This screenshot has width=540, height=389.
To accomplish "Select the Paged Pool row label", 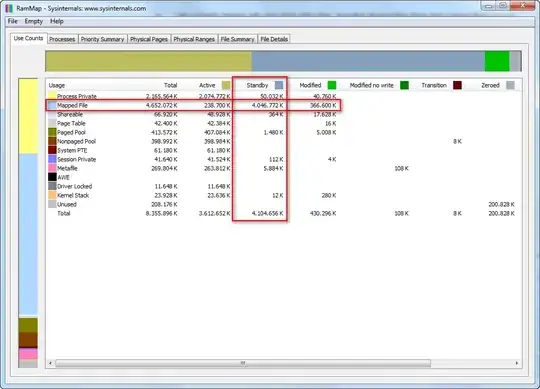I will (71, 132).
